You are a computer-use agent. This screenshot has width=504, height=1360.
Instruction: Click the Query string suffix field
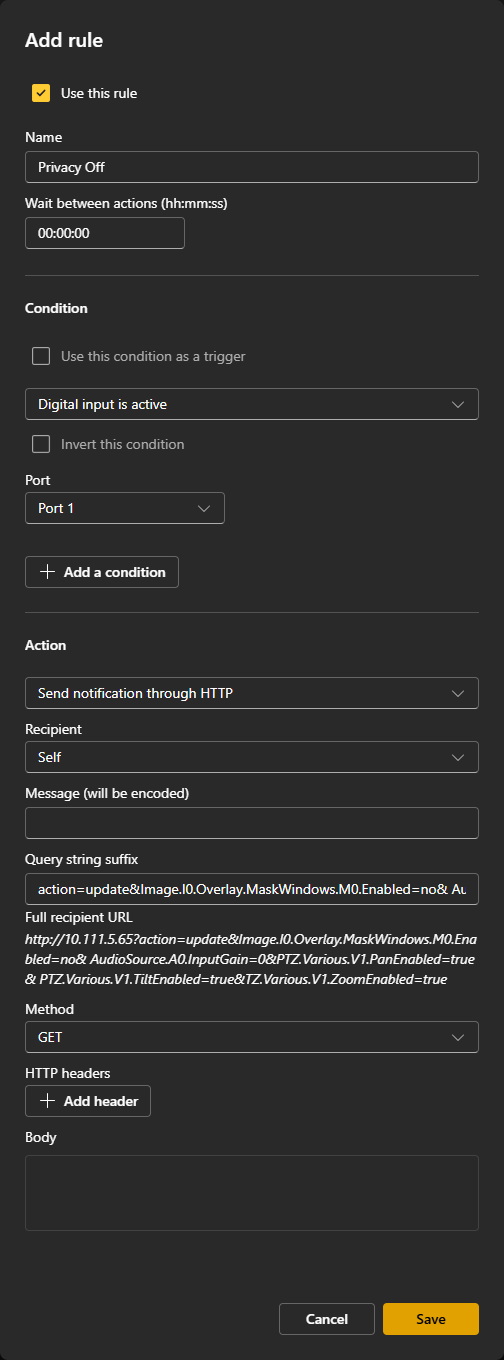(x=252, y=888)
